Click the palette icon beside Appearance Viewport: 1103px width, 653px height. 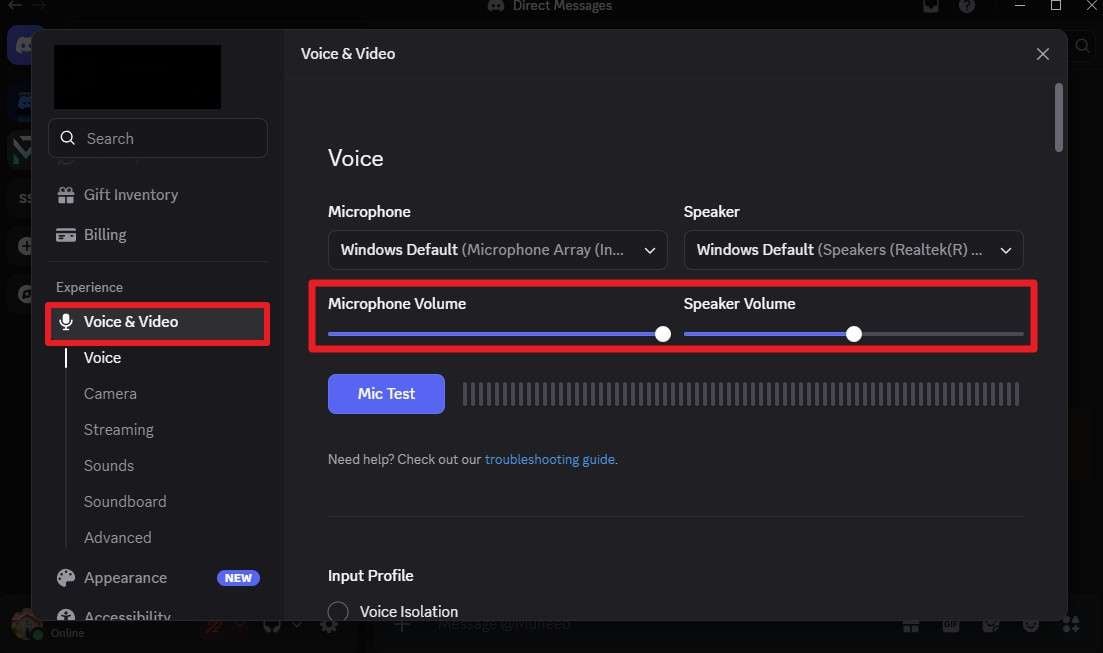65,578
